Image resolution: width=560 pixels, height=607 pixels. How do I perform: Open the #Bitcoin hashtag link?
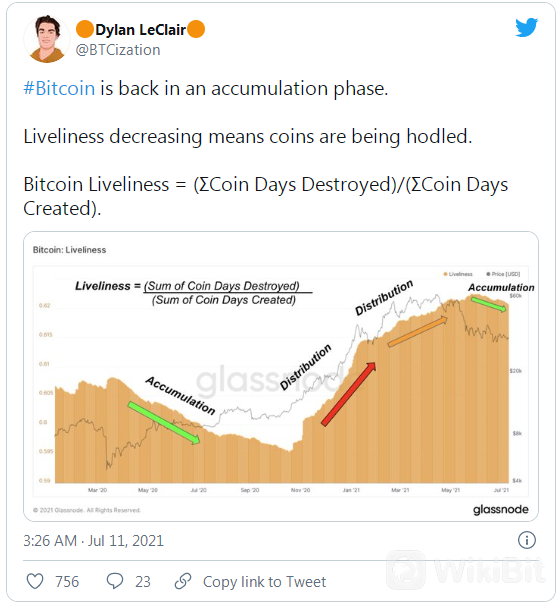tap(59, 88)
